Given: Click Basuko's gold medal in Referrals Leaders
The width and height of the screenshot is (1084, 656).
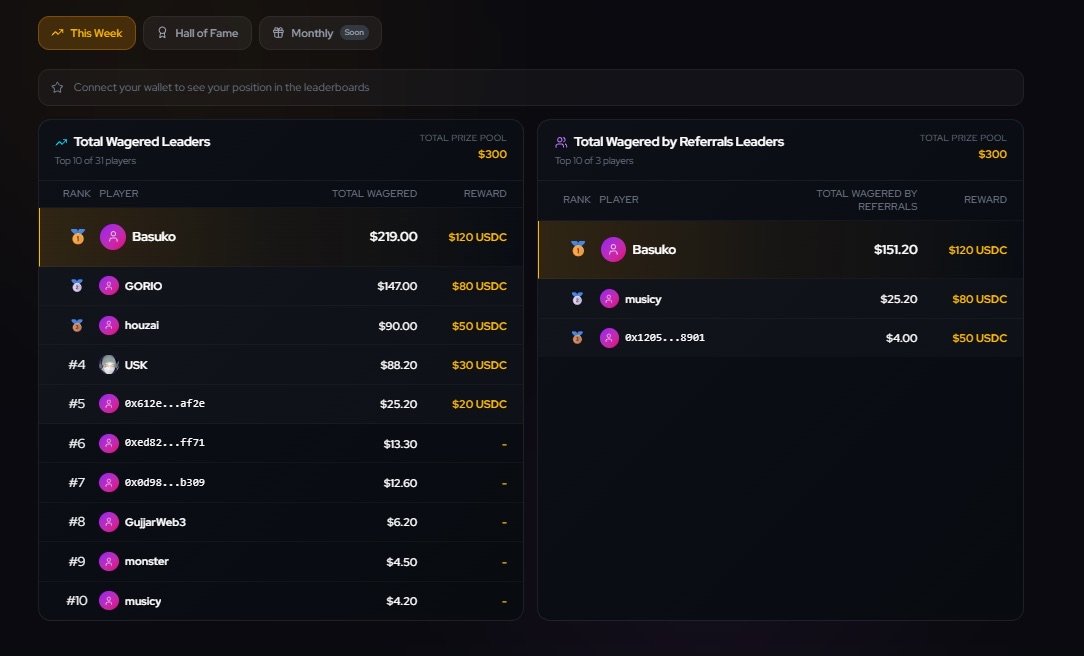Looking at the screenshot, I should coord(578,249).
